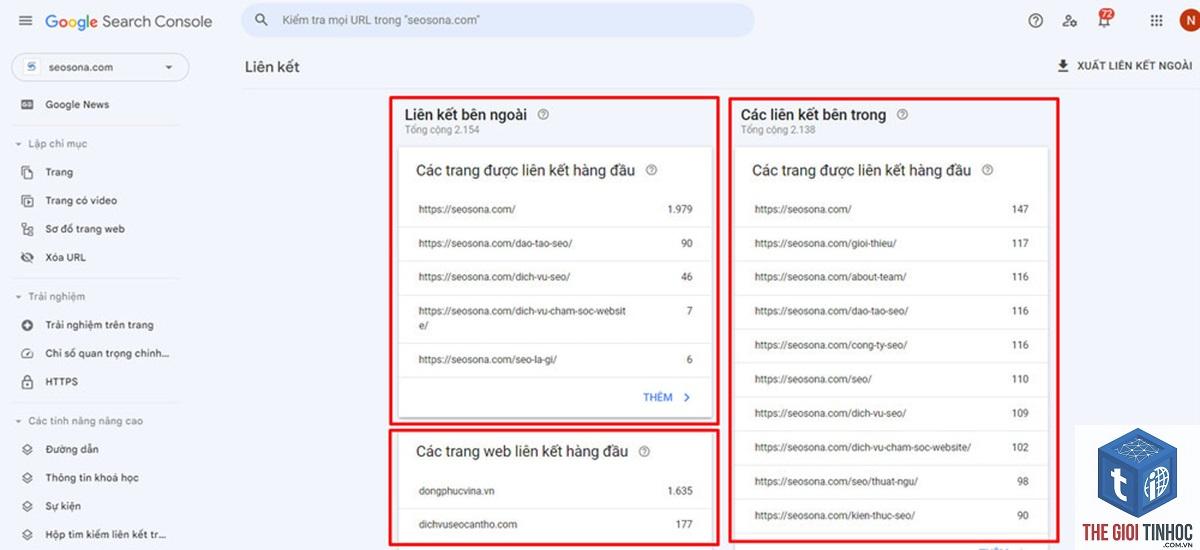This screenshot has height=550, width=1200.
Task: Open internal row https://seosona.com/about-team/
Action: [x=891, y=277]
